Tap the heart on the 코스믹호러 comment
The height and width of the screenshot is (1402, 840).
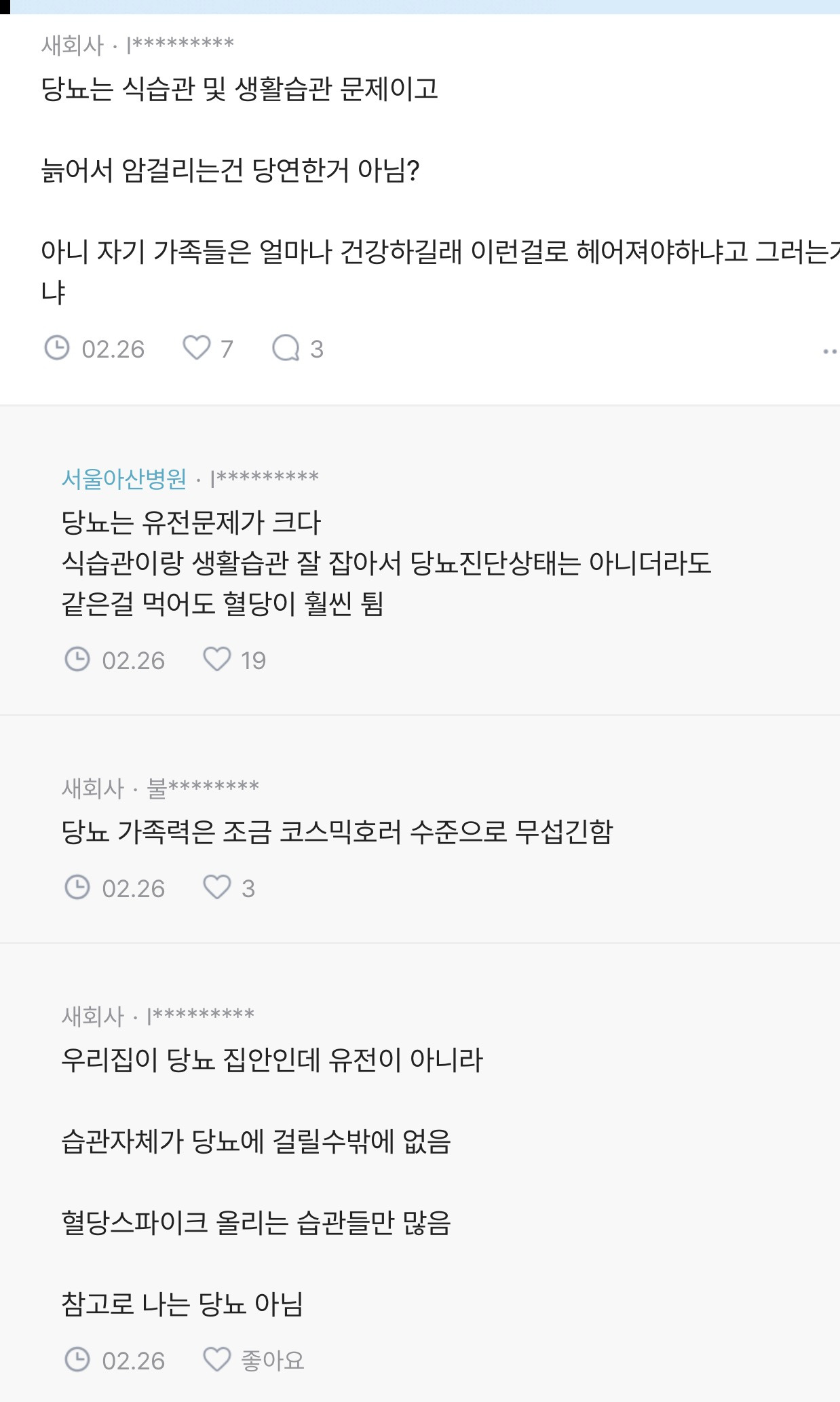click(x=217, y=888)
